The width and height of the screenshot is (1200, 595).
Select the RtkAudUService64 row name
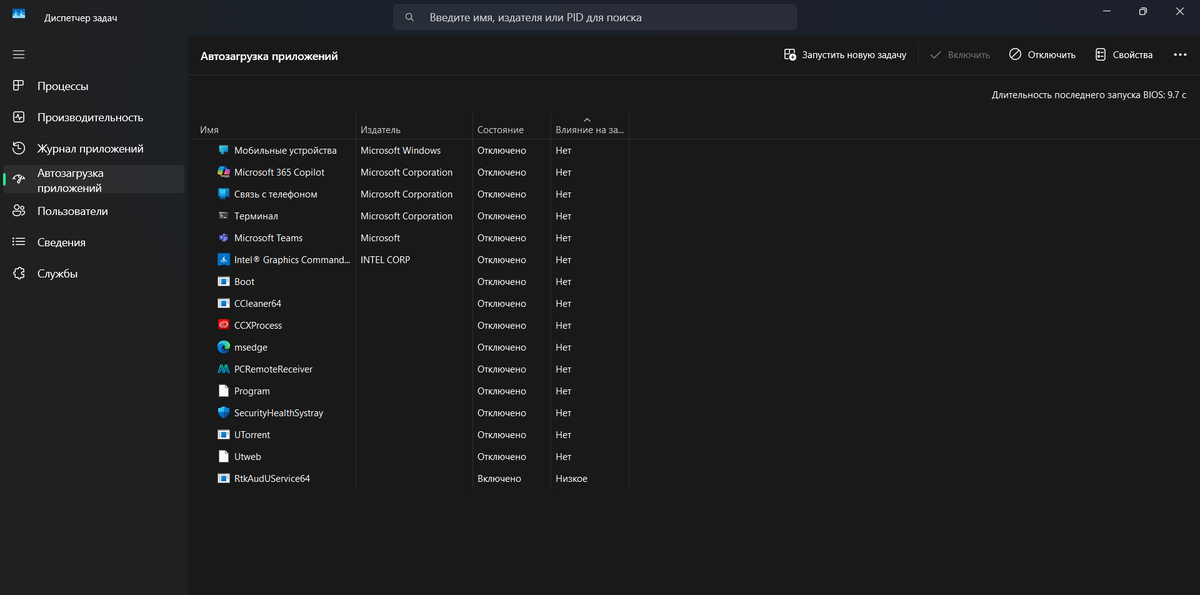[272, 479]
